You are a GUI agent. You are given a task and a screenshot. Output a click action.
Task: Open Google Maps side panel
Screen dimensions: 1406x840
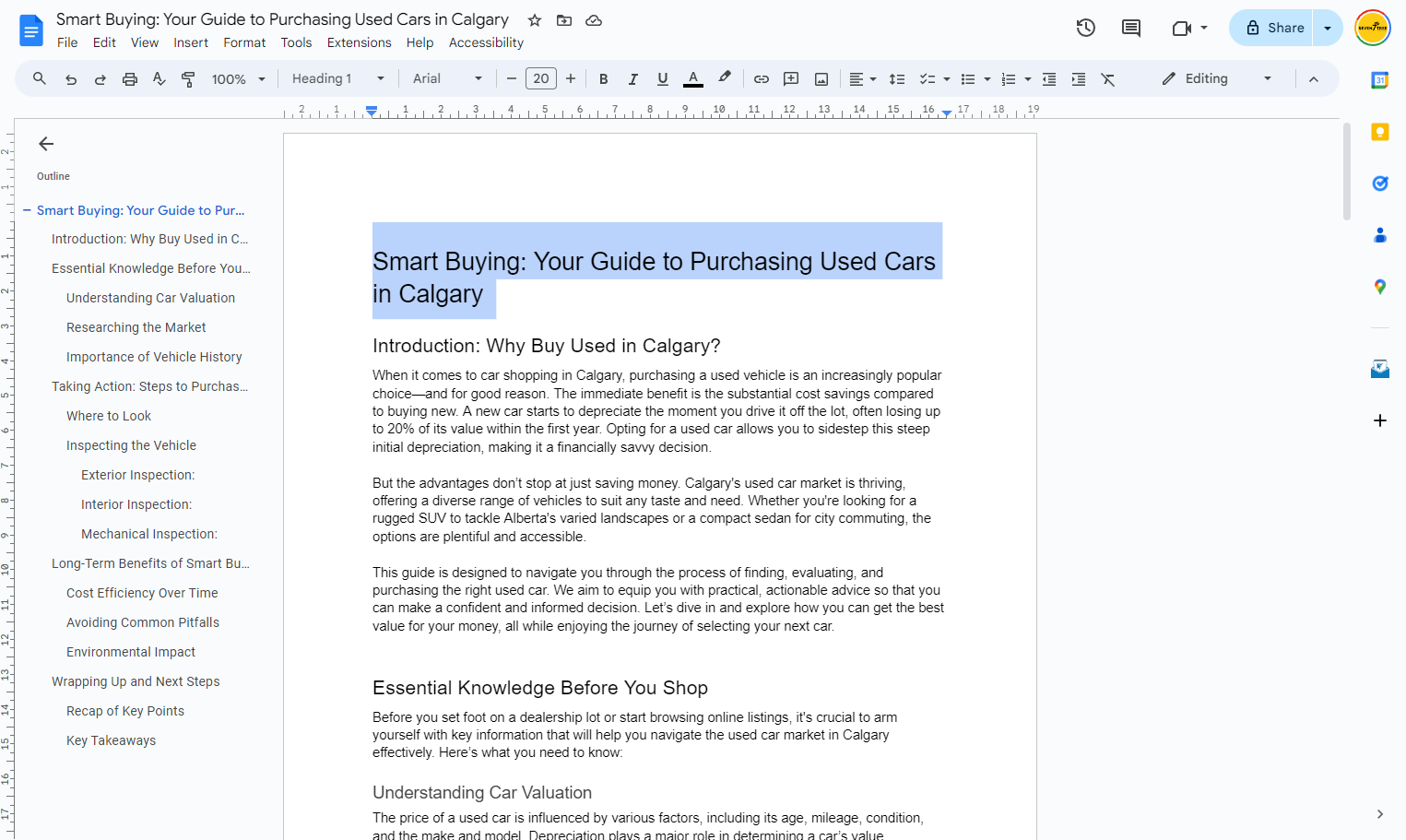[x=1380, y=287]
